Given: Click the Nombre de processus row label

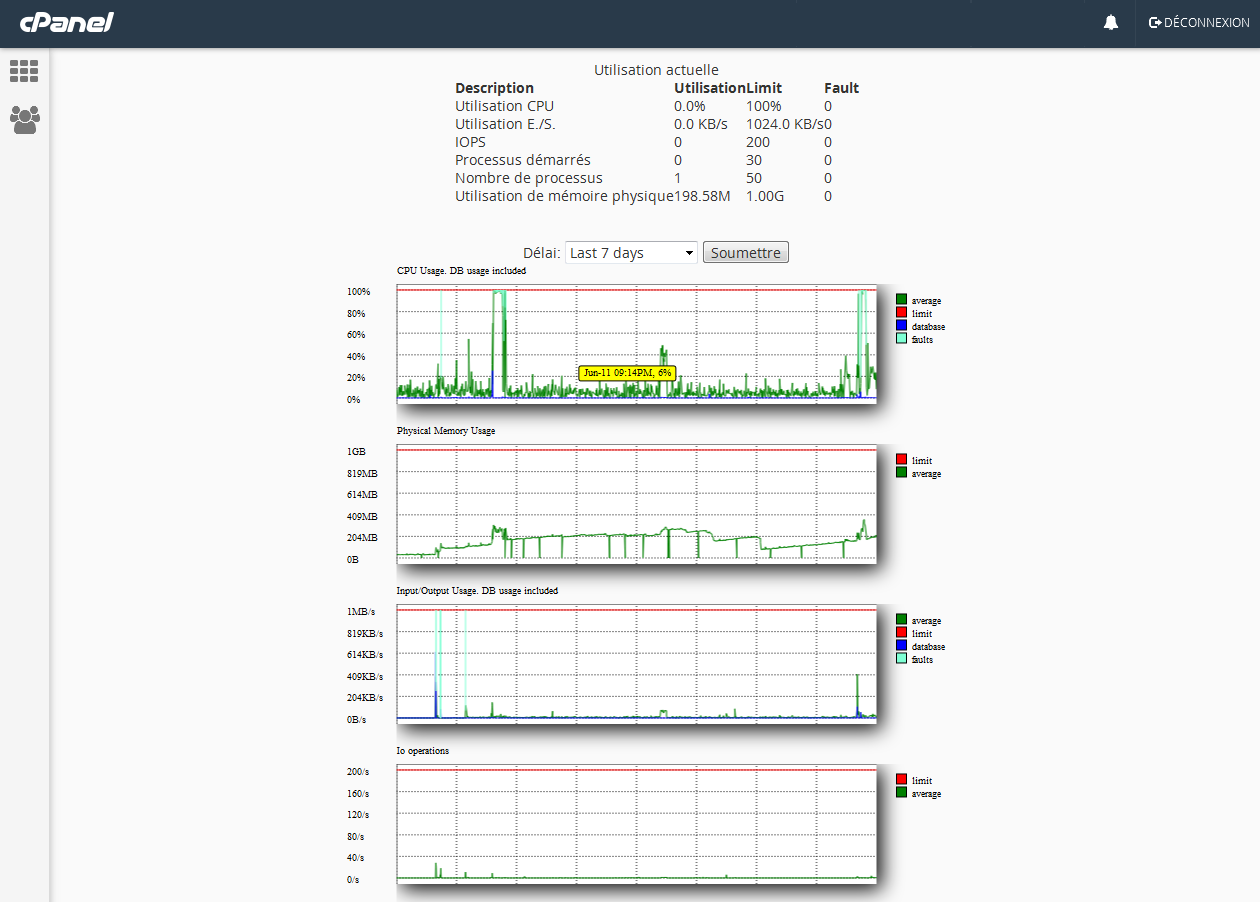Looking at the screenshot, I should click(x=529, y=178).
